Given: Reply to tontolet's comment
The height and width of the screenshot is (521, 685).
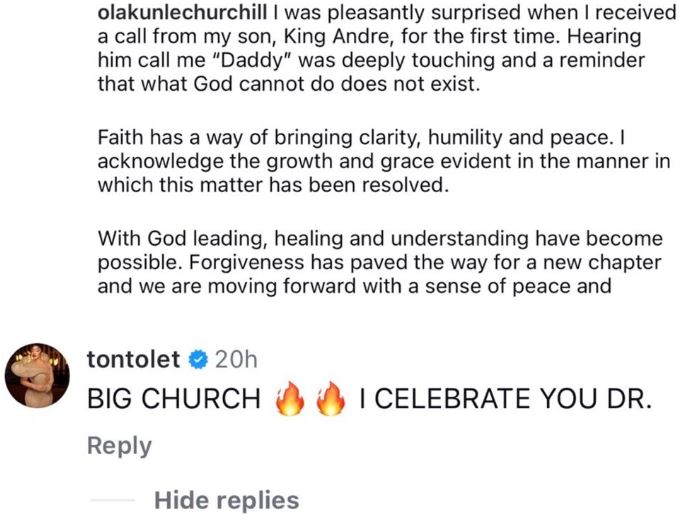Looking at the screenshot, I should pos(119,446).
